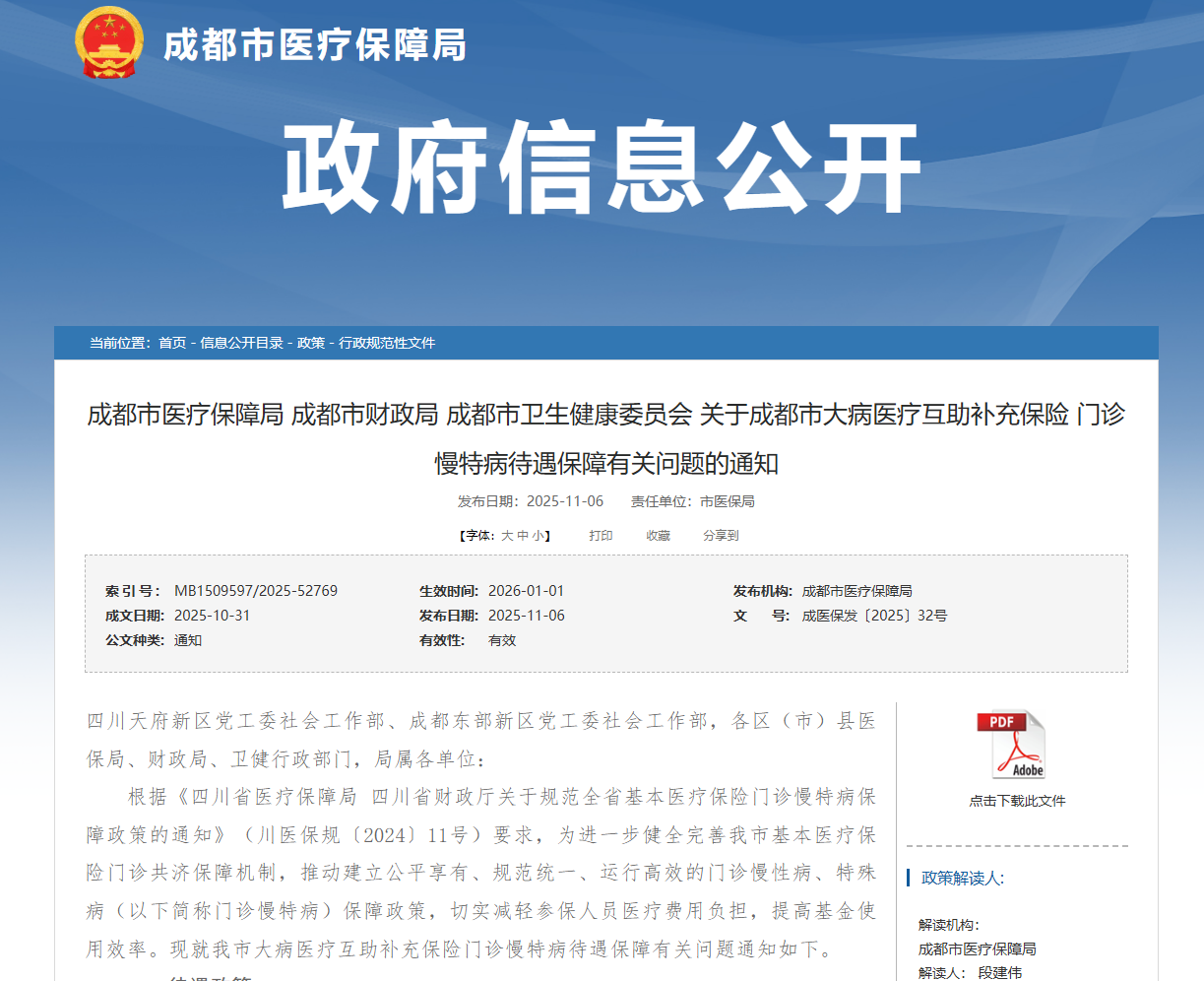
Task: Click the notice title about 门诊慢特病待遇保障
Action: pos(605,438)
